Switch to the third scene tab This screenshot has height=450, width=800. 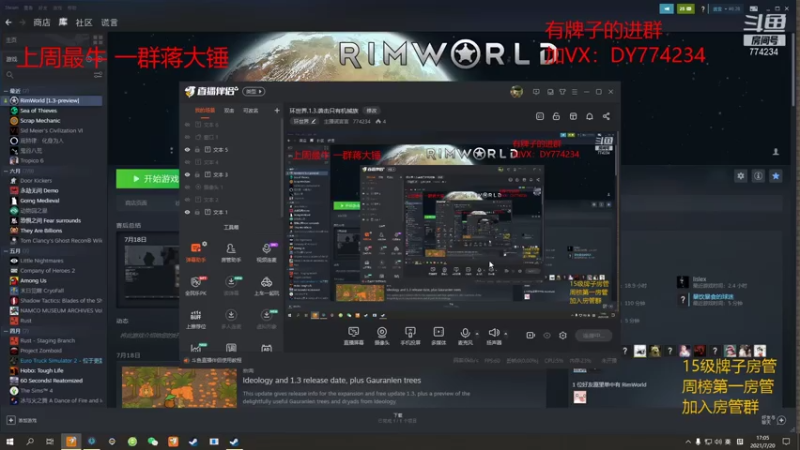pyautogui.click(x=250, y=110)
